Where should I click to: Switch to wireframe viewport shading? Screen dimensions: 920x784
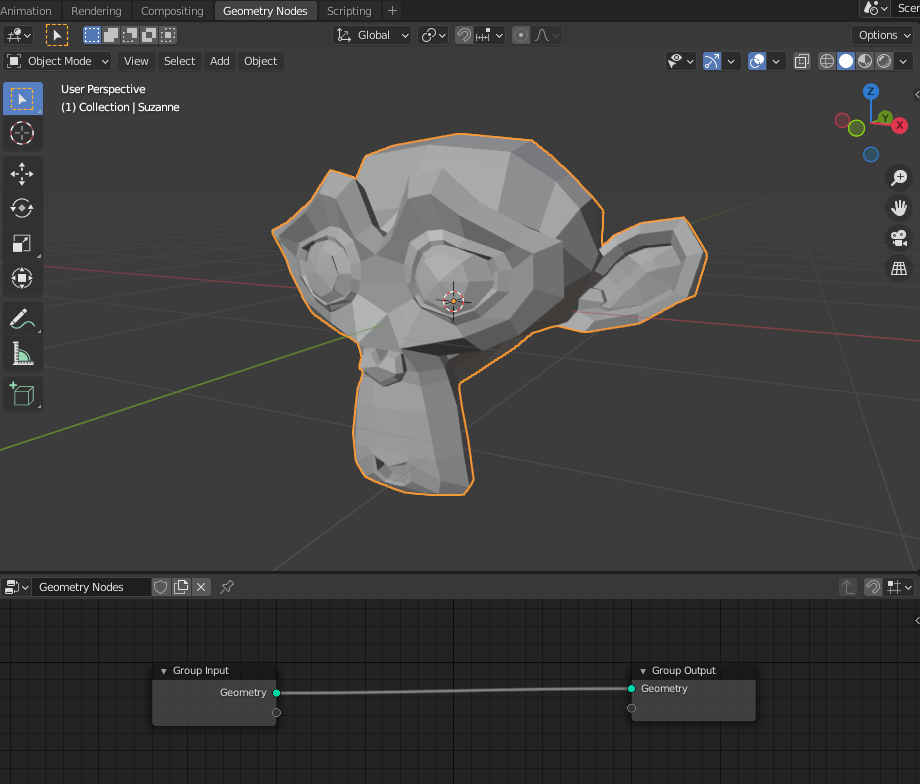(x=826, y=61)
